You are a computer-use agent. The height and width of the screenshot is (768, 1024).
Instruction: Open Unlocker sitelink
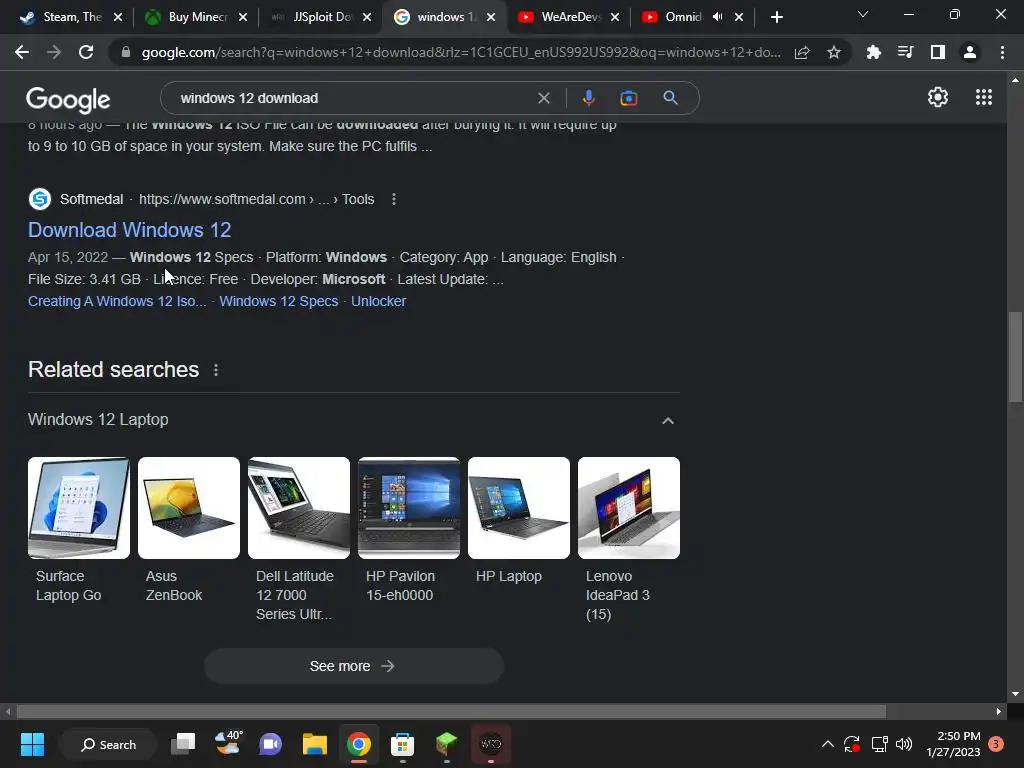point(379,301)
